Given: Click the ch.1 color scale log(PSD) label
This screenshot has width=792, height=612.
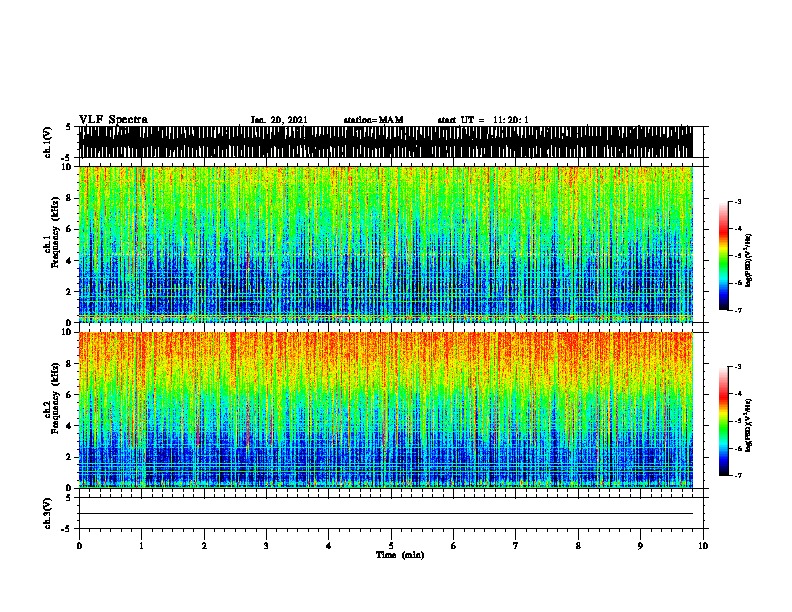Looking at the screenshot, I should pyautogui.click(x=748, y=260).
